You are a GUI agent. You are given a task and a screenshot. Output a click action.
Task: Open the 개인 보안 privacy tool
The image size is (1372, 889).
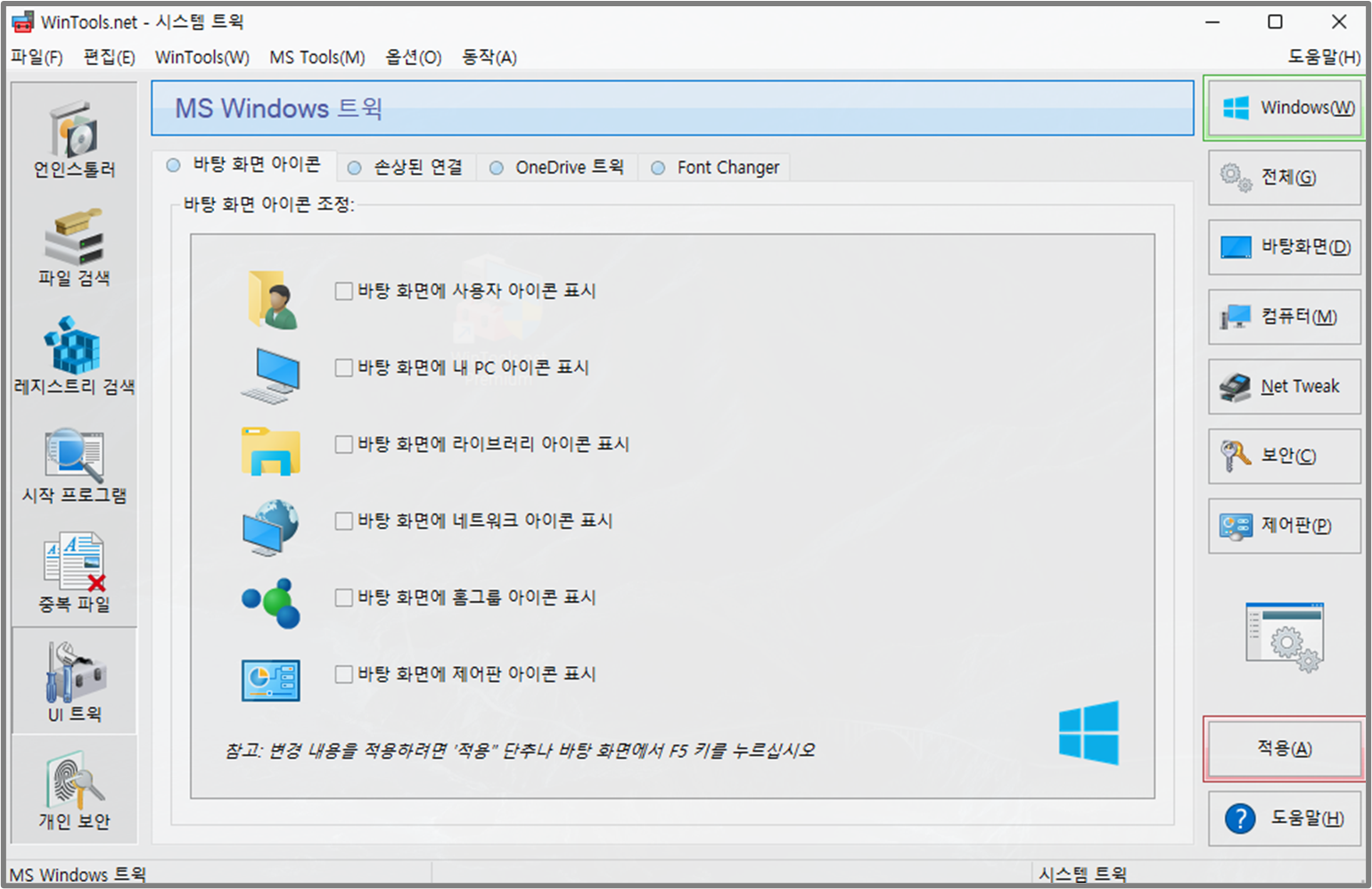point(75,790)
